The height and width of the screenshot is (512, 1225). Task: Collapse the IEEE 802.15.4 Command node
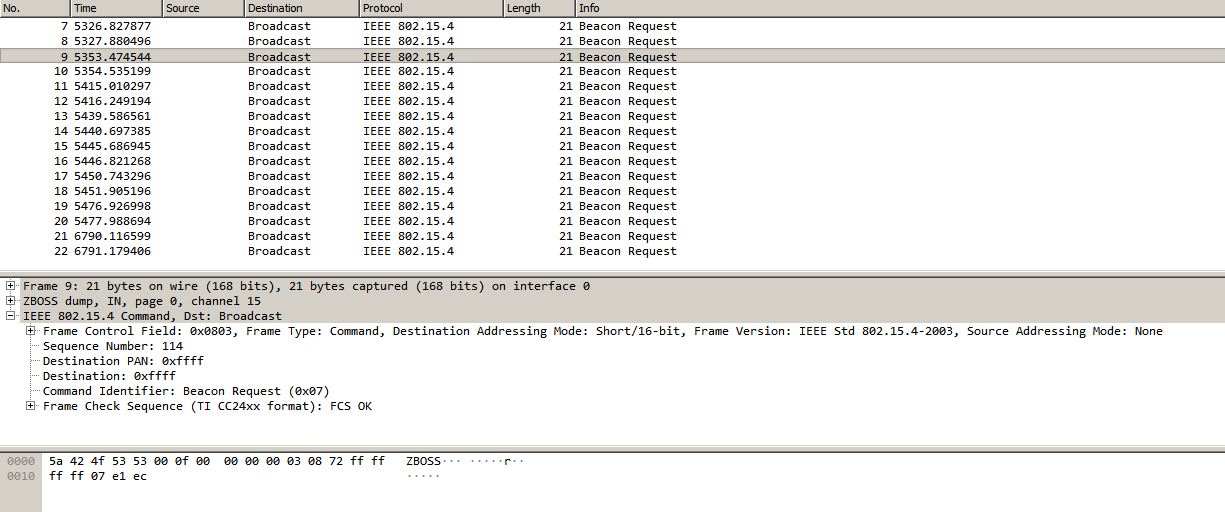coord(11,316)
